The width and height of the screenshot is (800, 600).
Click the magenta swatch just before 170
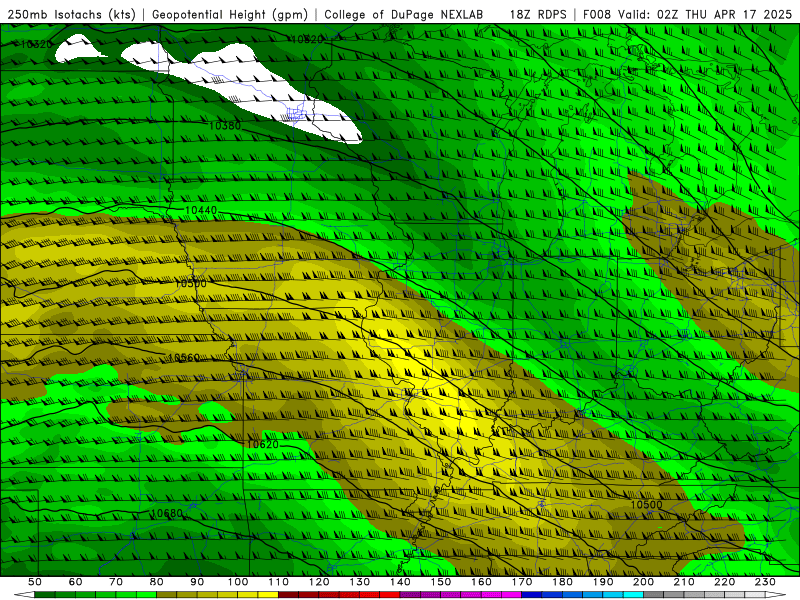511,595
